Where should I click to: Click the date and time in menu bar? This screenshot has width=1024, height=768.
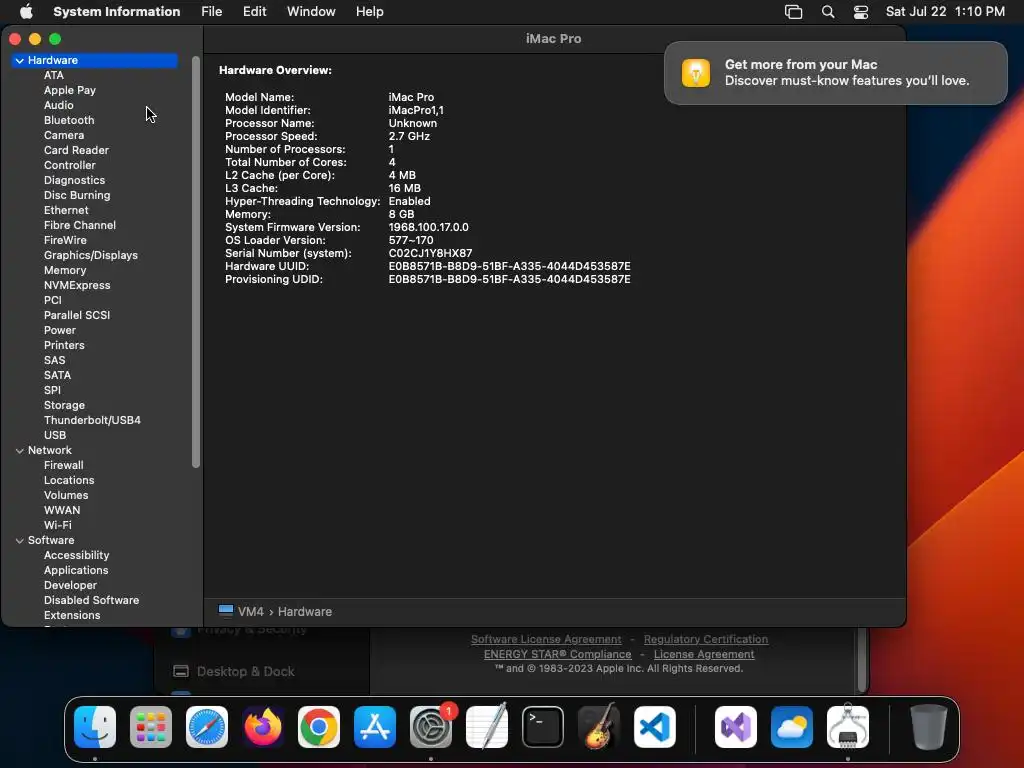(x=945, y=11)
